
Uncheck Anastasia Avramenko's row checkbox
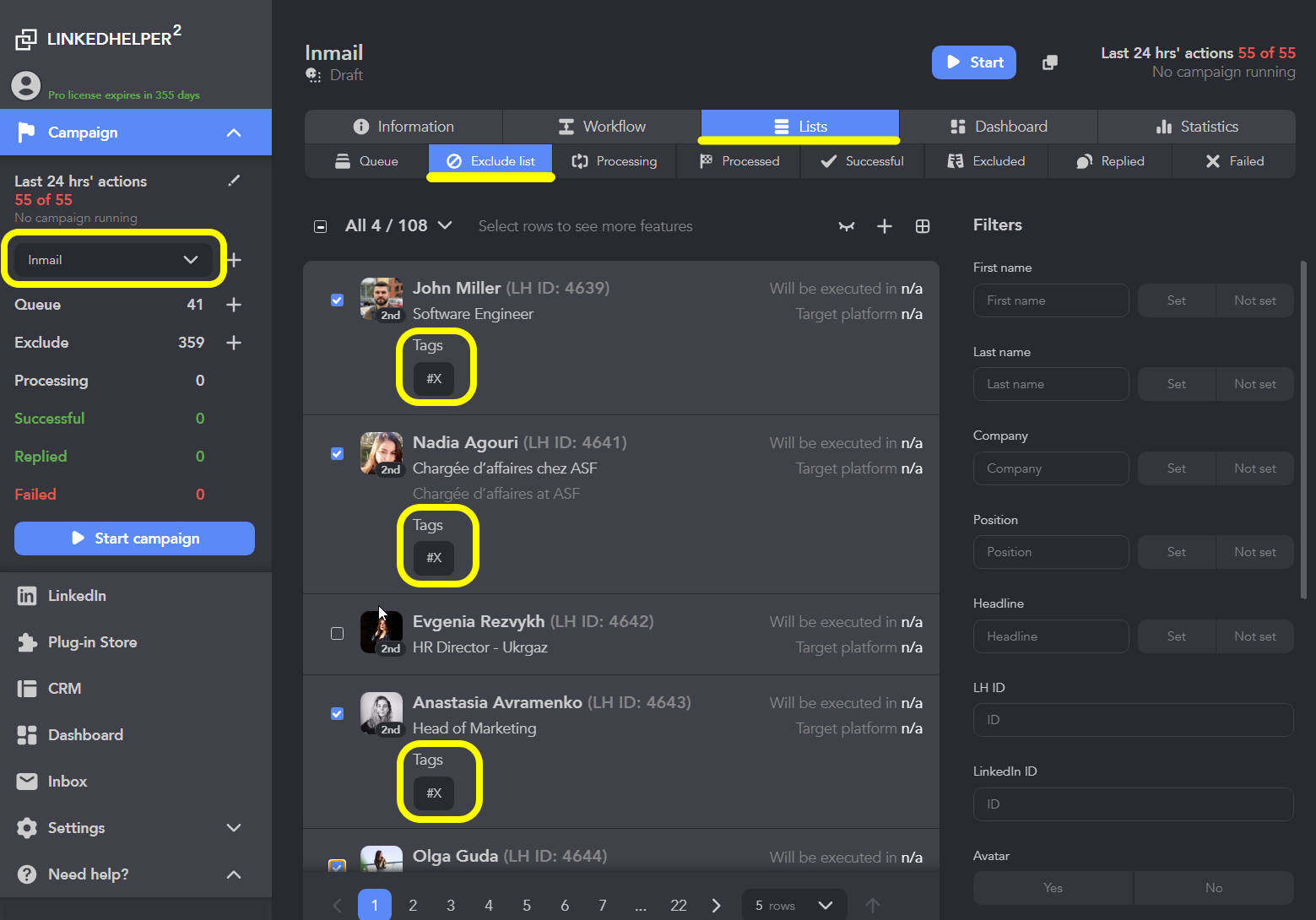tap(338, 714)
